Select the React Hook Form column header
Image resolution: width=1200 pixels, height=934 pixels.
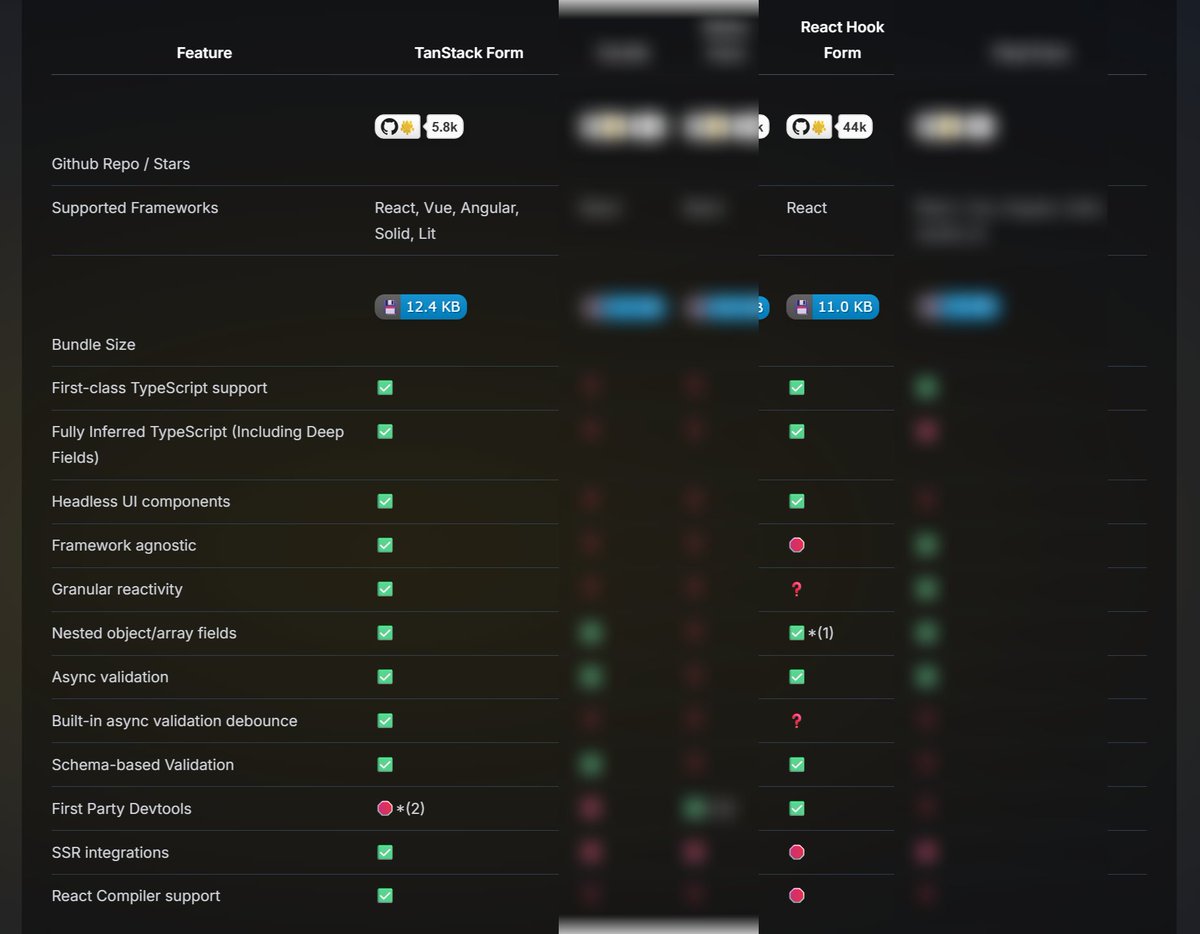click(x=842, y=40)
